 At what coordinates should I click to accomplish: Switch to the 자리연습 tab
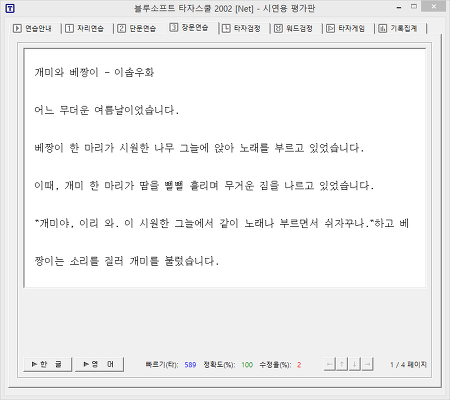click(x=85, y=28)
